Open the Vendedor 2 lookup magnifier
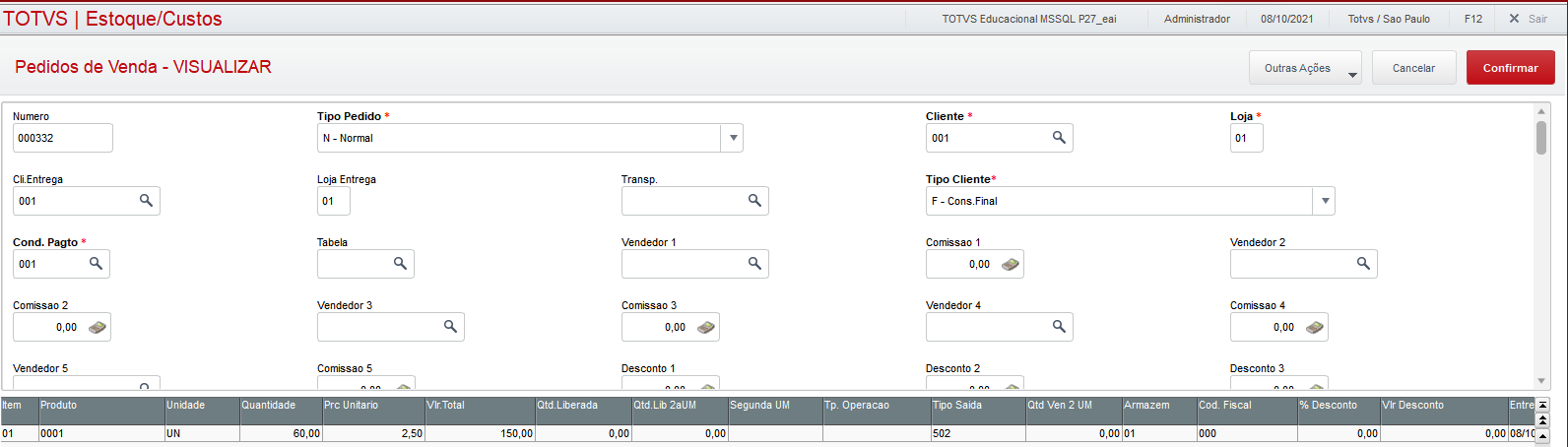The width and height of the screenshot is (1568, 447). (x=1363, y=264)
